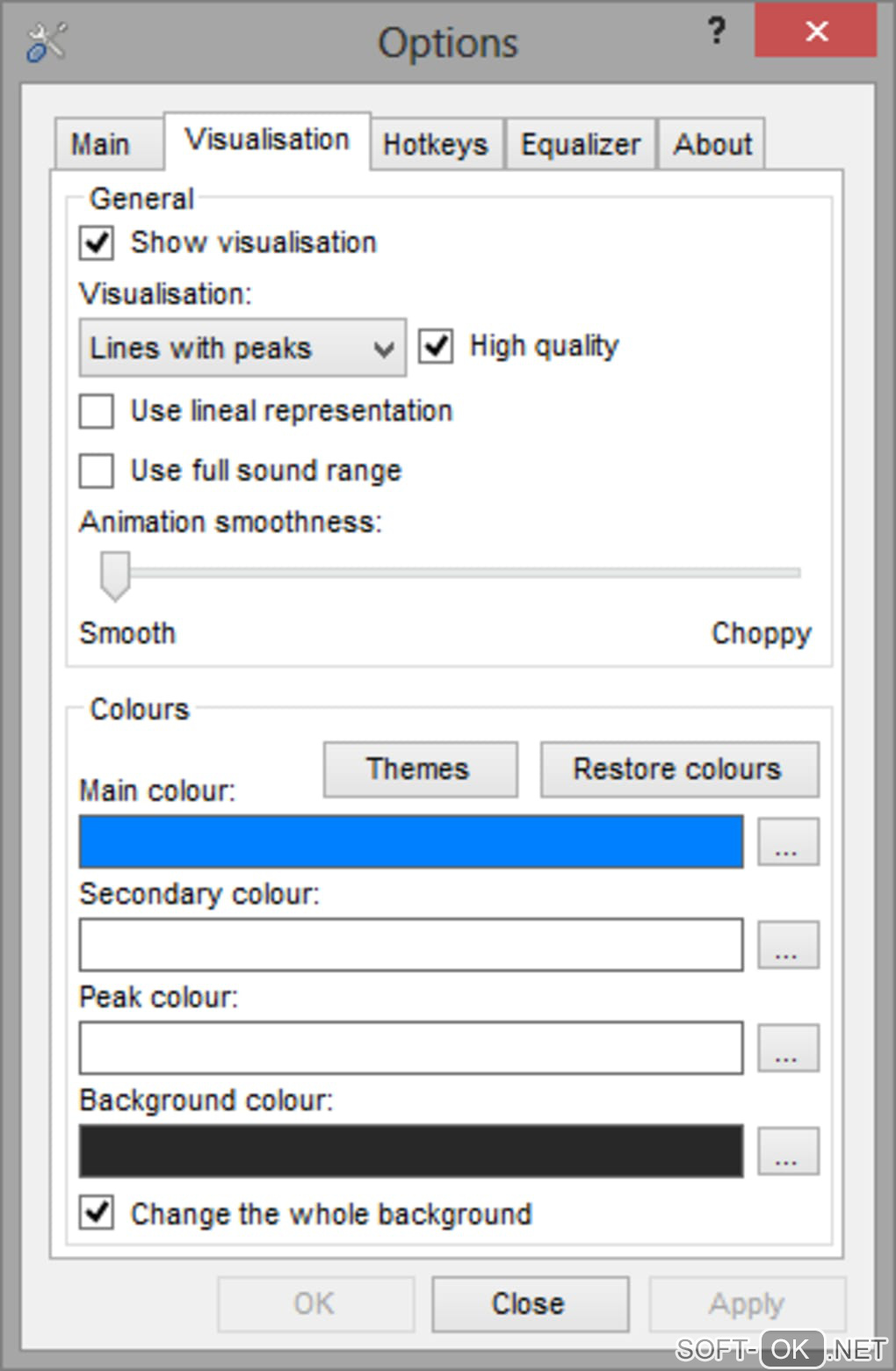Open main colour picker ellipsis button
This screenshot has height=1371, width=896.
[788, 841]
